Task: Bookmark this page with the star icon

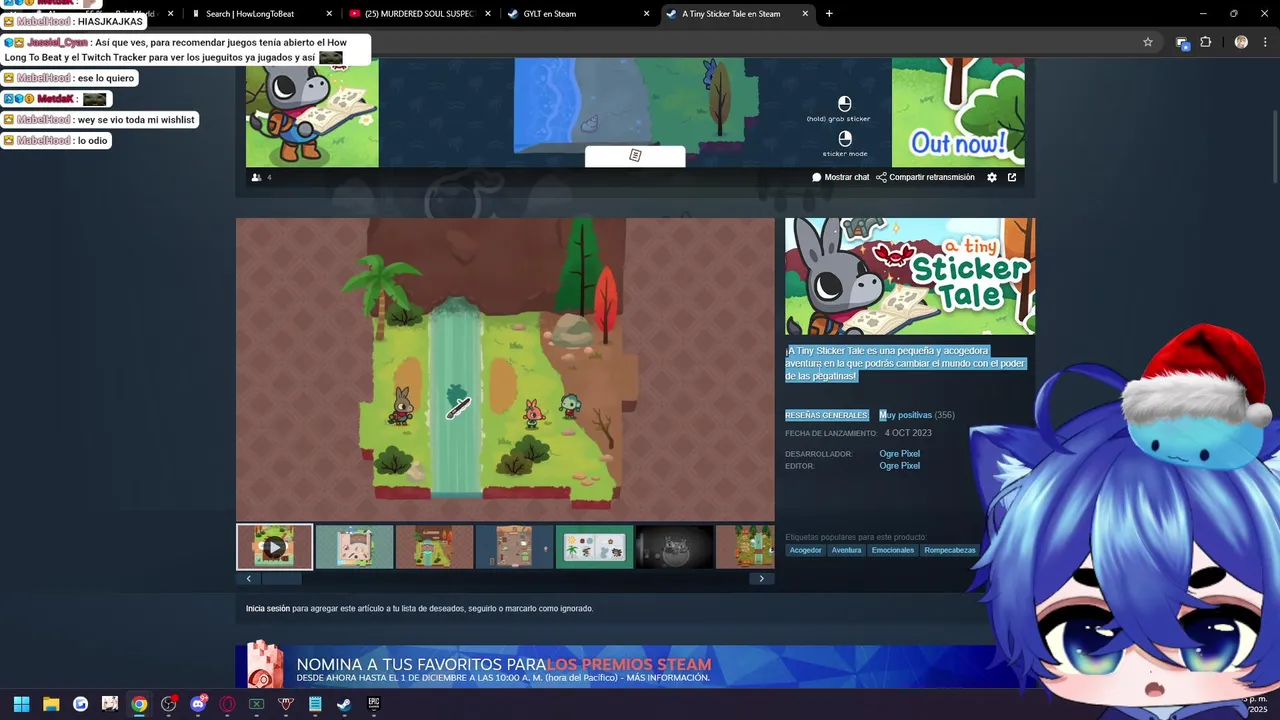Action: [x=1148, y=42]
